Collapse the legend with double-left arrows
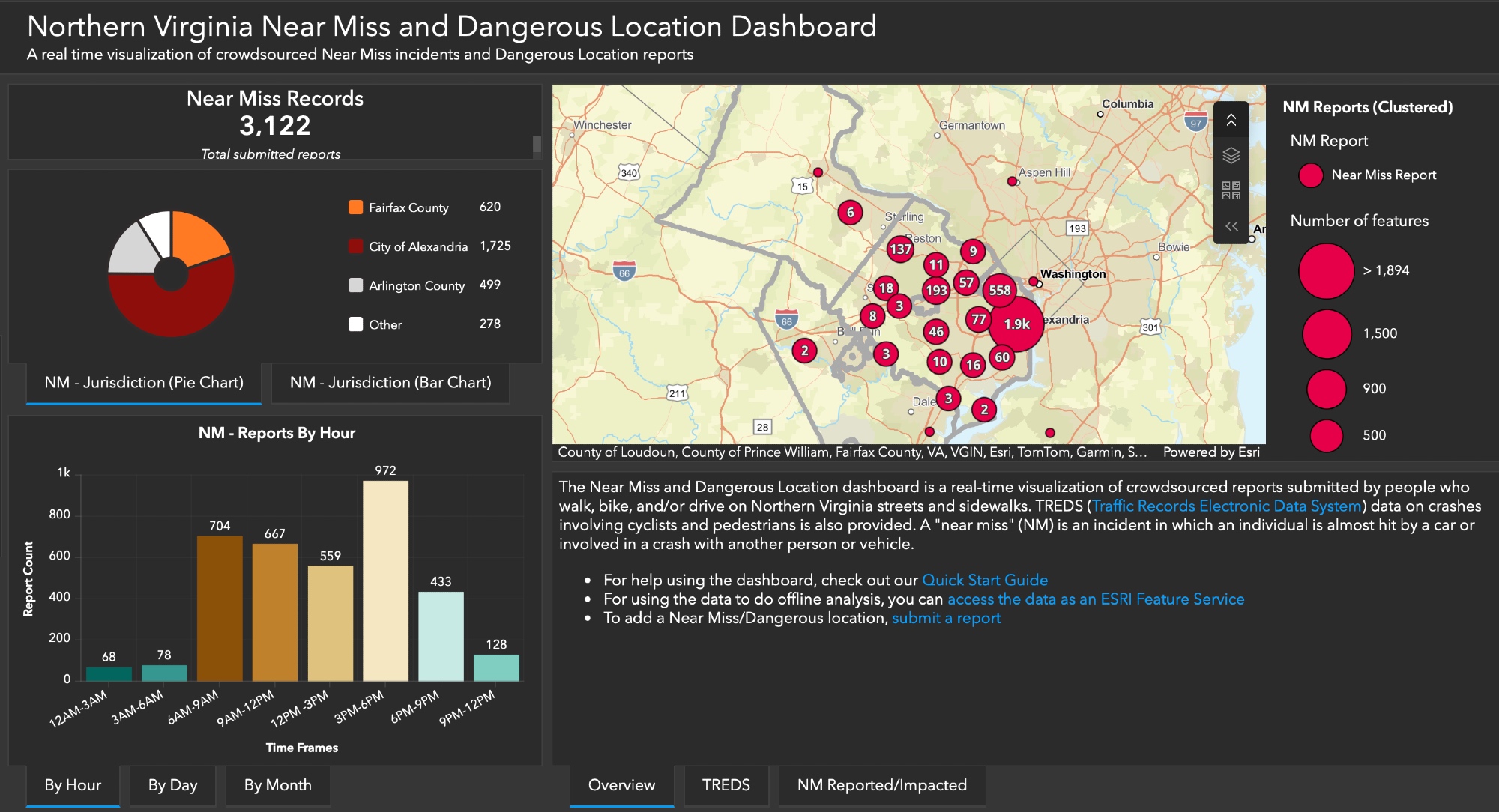 point(1231,225)
